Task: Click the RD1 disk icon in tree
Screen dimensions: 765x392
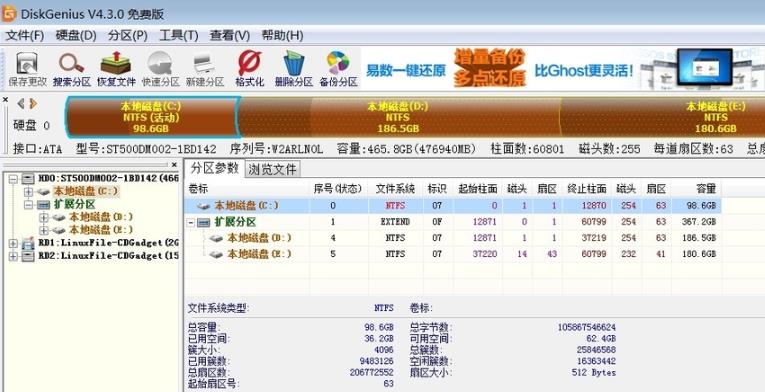Action: 28,243
